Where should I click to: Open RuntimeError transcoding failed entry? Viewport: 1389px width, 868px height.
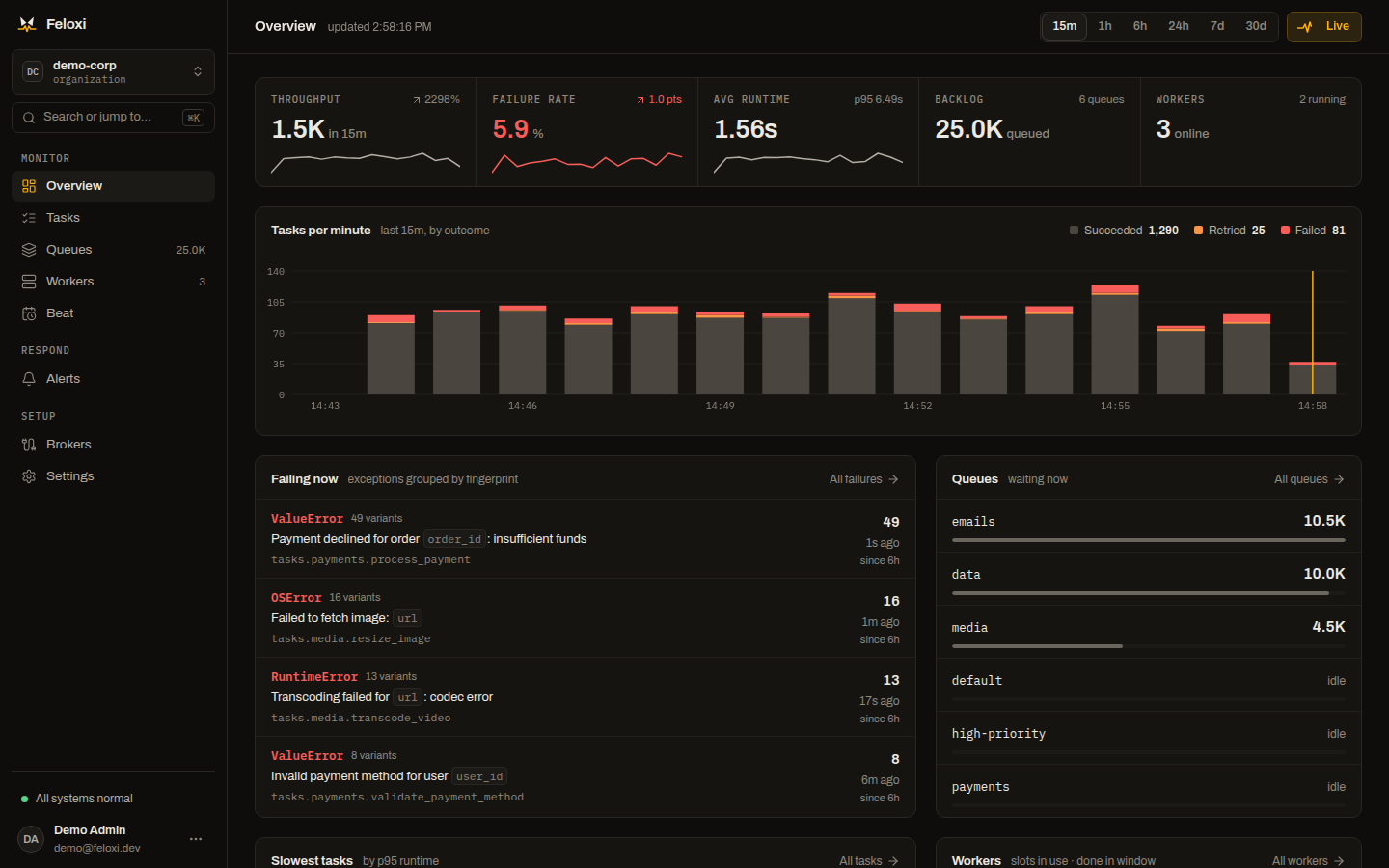(586, 697)
